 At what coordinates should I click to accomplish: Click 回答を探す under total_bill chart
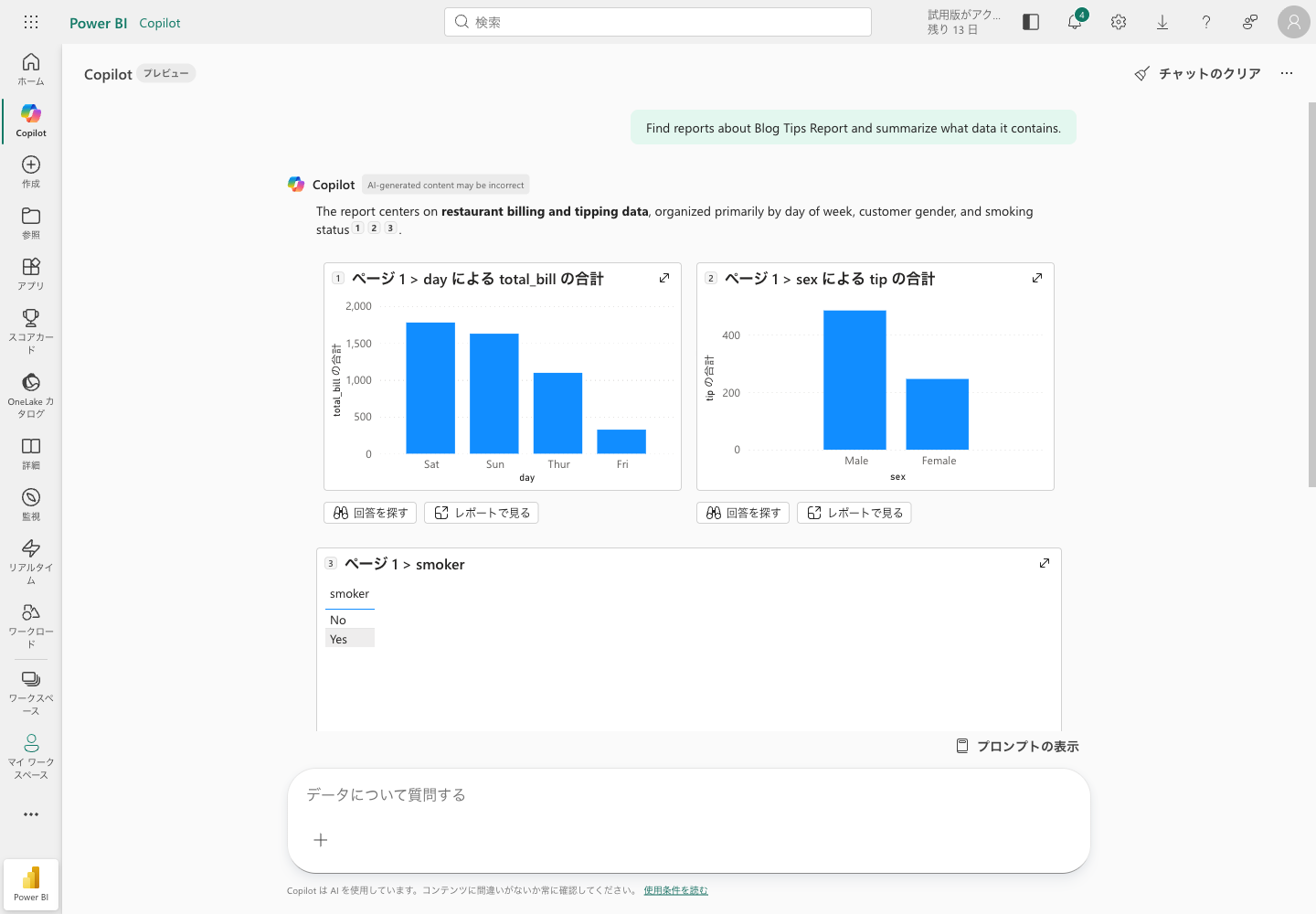[x=370, y=513]
